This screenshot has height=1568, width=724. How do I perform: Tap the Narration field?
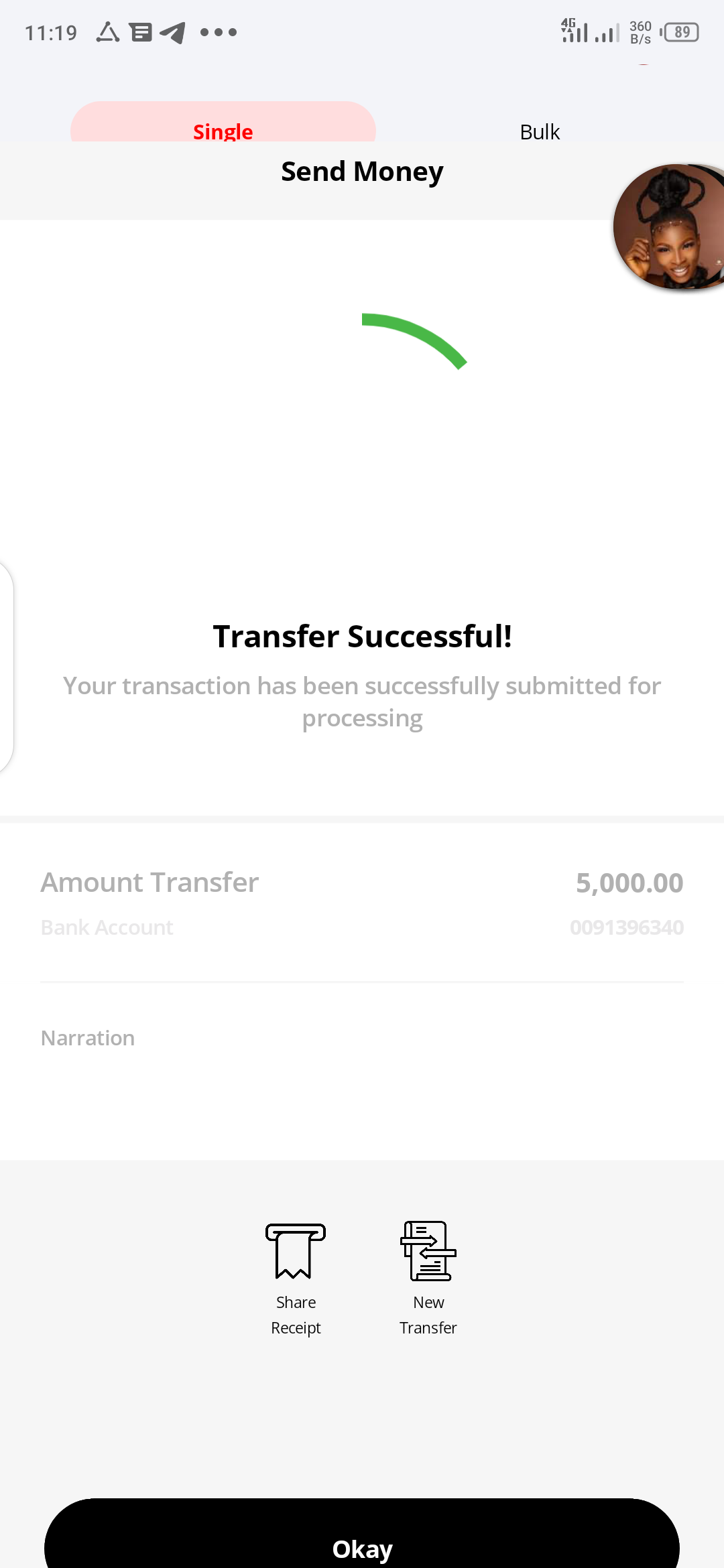pyautogui.click(x=362, y=1038)
